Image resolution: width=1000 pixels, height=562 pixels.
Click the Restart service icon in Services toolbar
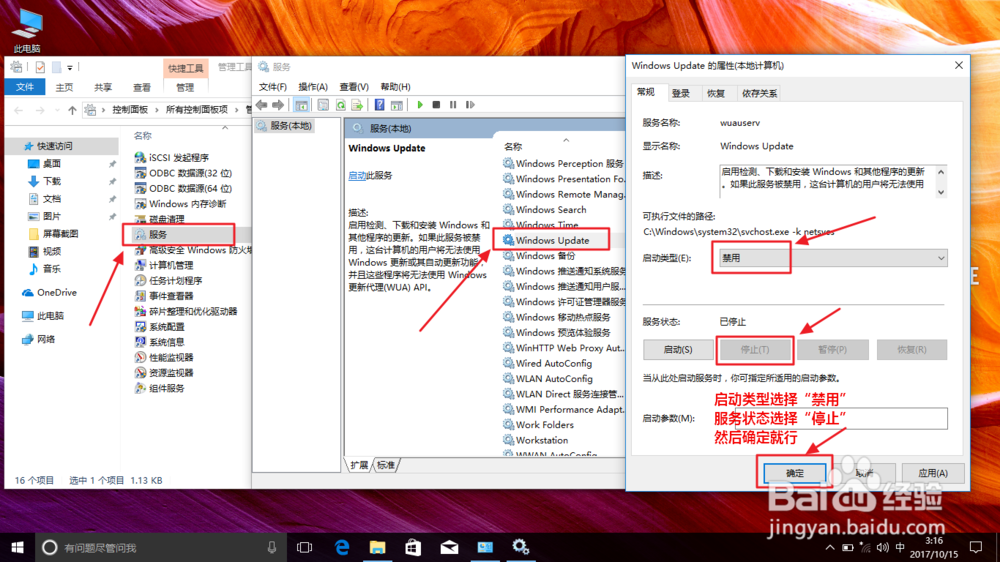pyautogui.click(x=470, y=105)
